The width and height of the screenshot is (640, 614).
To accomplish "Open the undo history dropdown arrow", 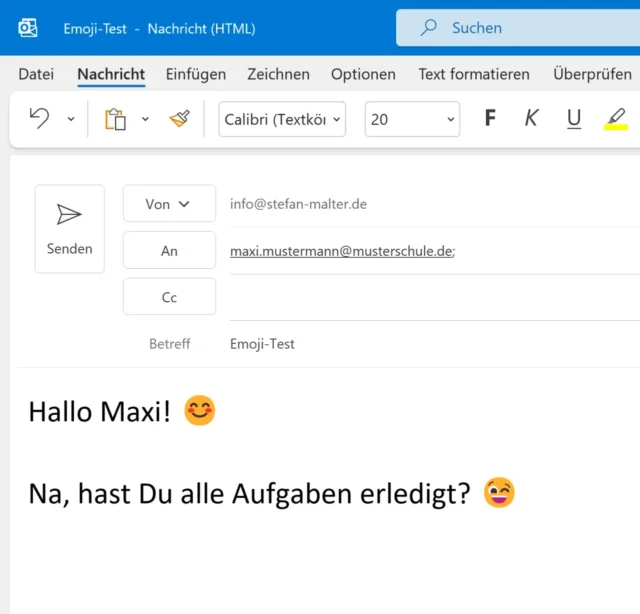I will pyautogui.click(x=70, y=119).
